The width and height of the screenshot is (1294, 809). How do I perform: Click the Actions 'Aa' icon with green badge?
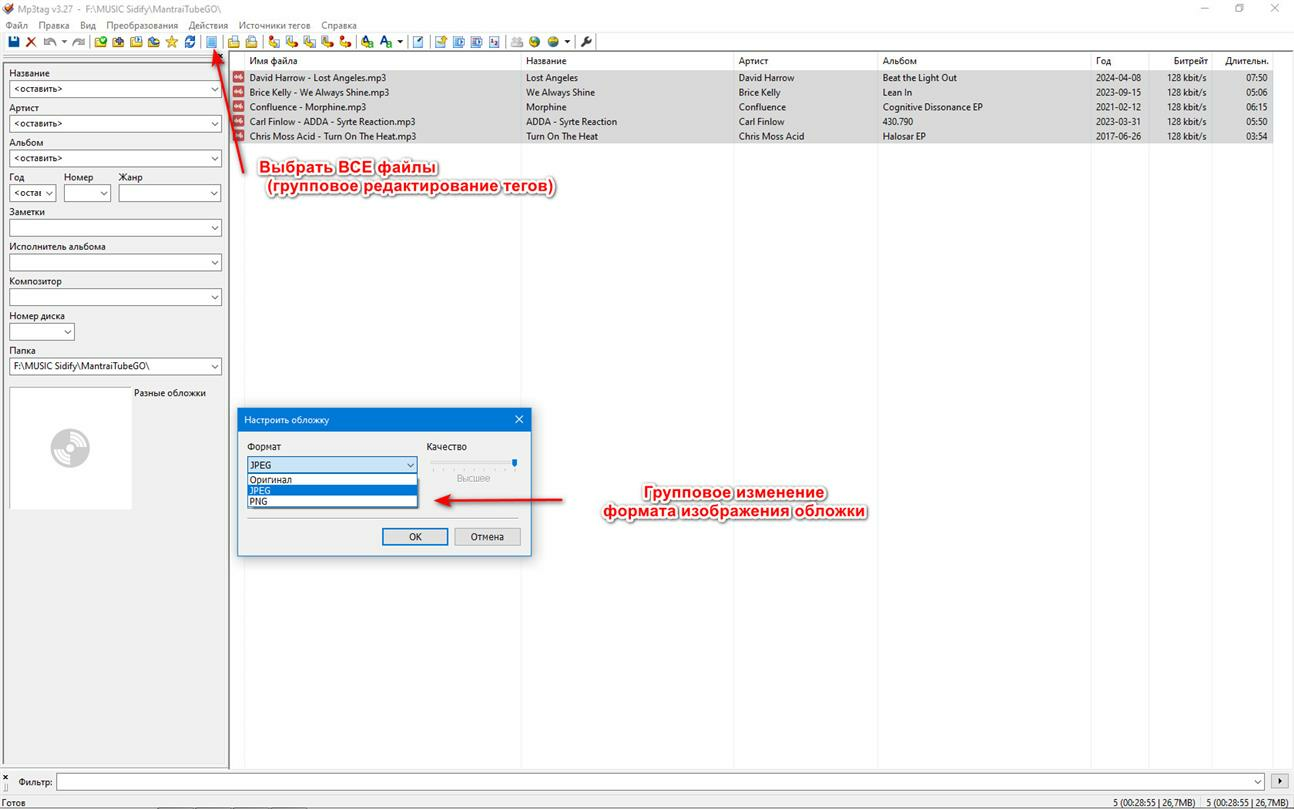point(367,42)
